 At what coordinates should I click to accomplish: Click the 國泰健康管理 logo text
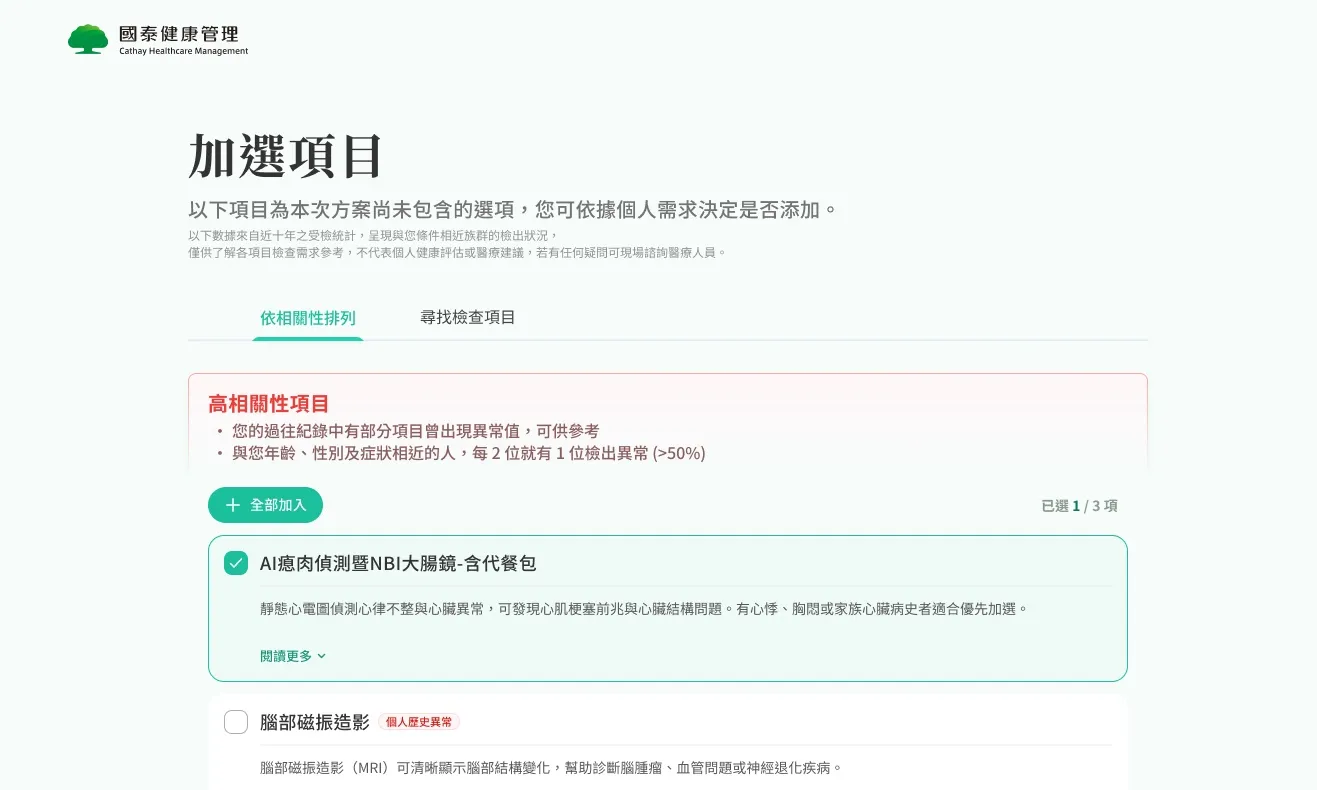[179, 34]
